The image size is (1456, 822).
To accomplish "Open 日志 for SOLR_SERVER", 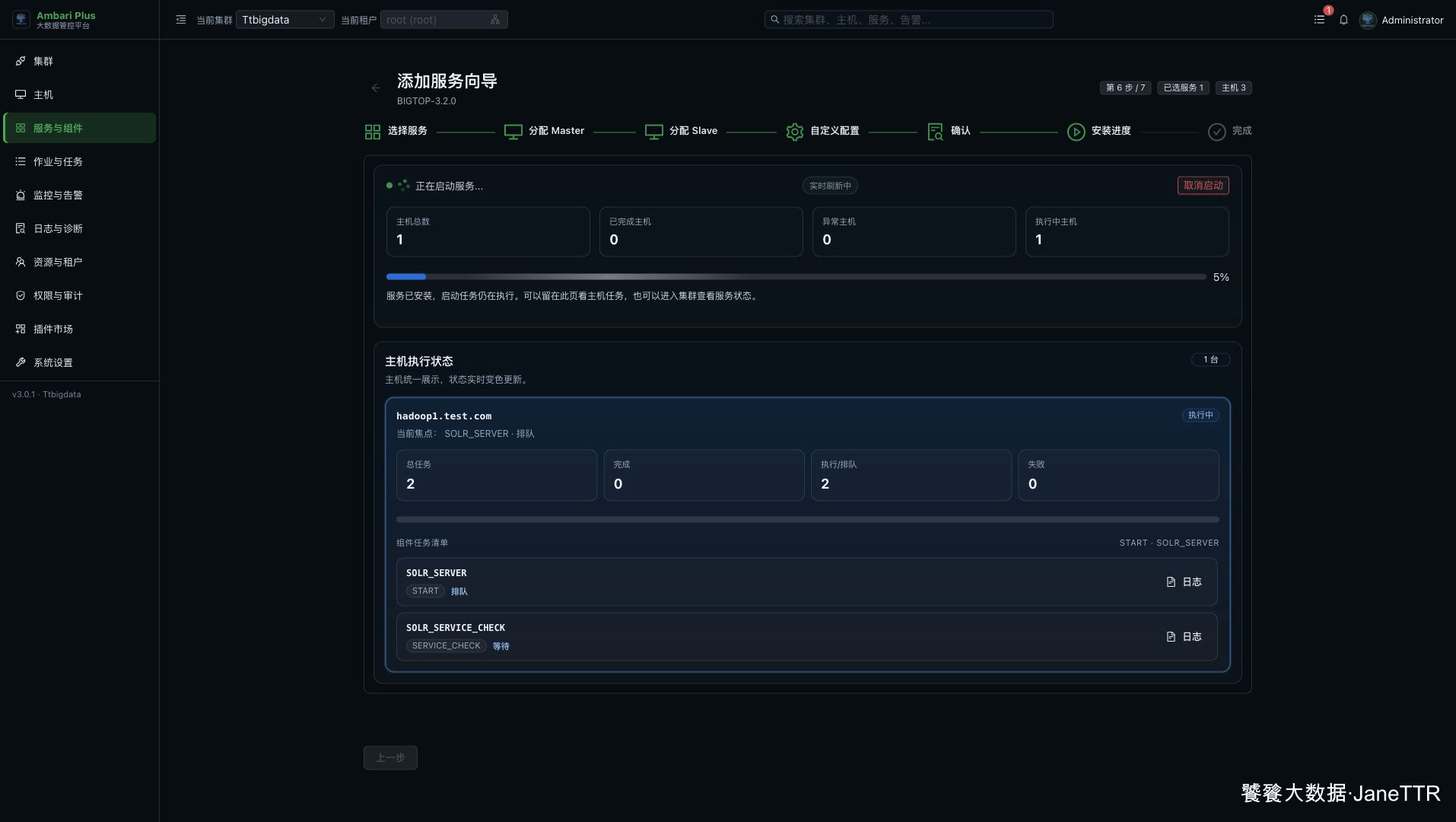I will [x=1184, y=582].
